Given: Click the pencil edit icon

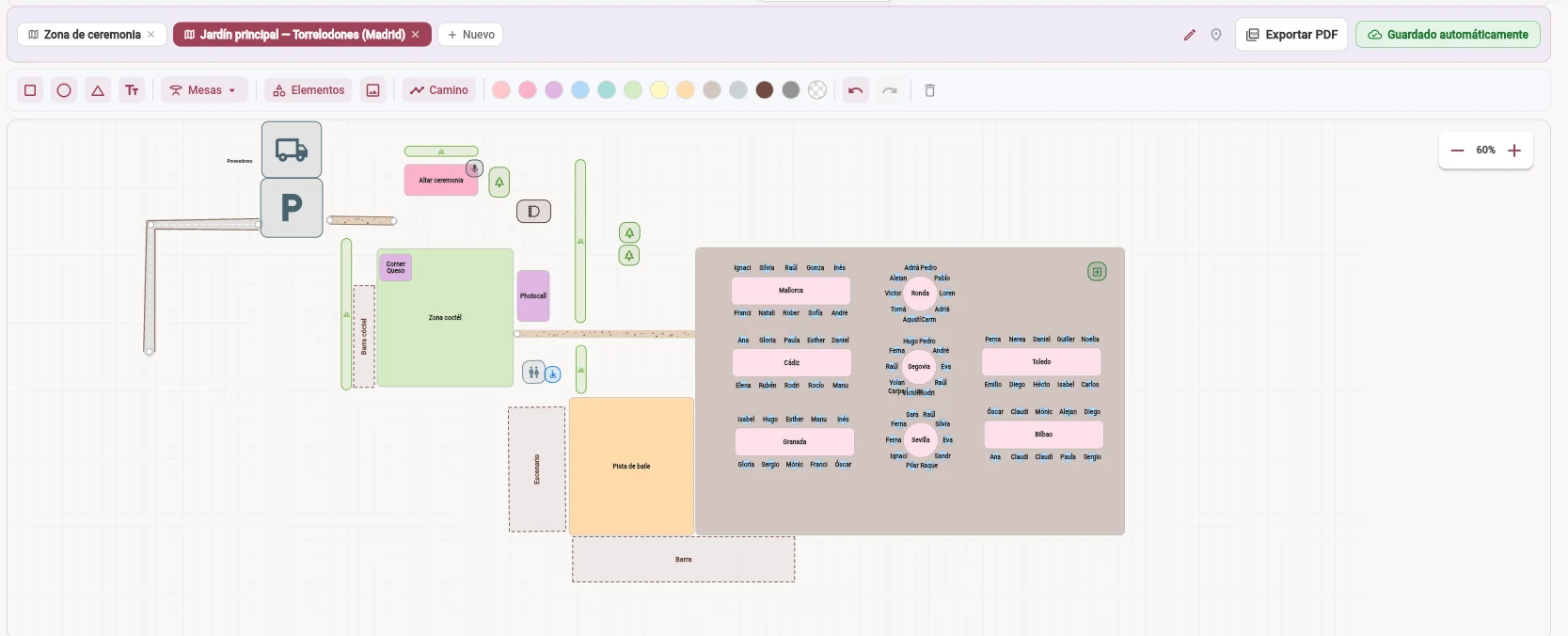Looking at the screenshot, I should tap(1190, 35).
